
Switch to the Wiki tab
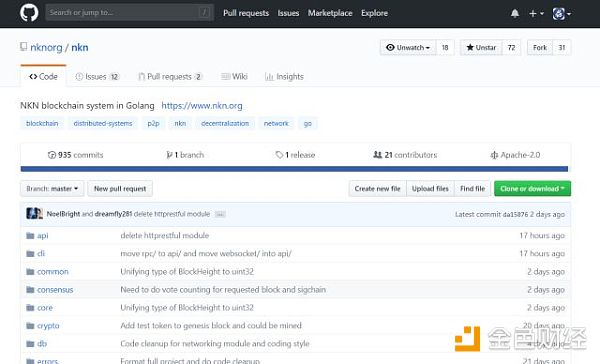click(x=235, y=77)
